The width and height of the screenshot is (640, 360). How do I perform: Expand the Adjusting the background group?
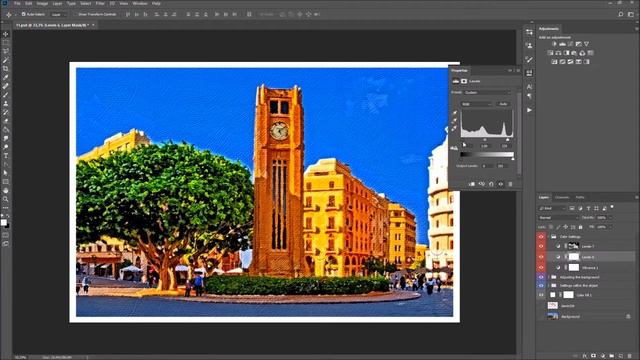pyautogui.click(x=549, y=277)
